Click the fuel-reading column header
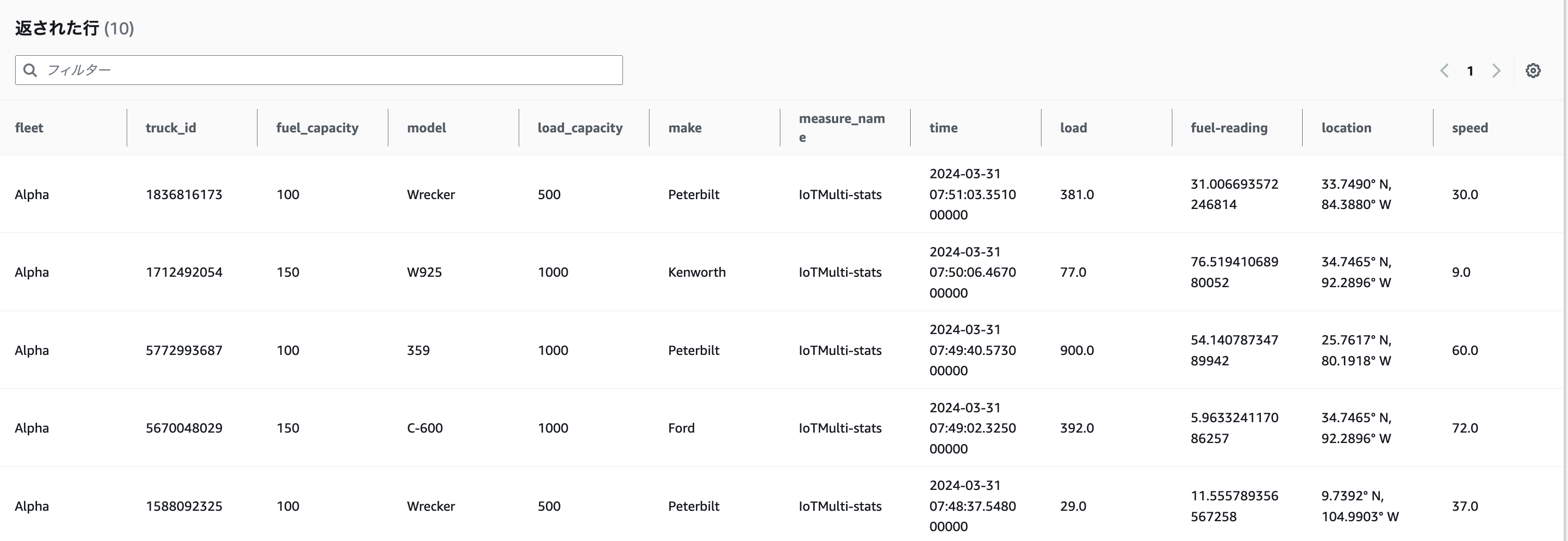Screen dimensions: 1568x541 click(x=1228, y=128)
